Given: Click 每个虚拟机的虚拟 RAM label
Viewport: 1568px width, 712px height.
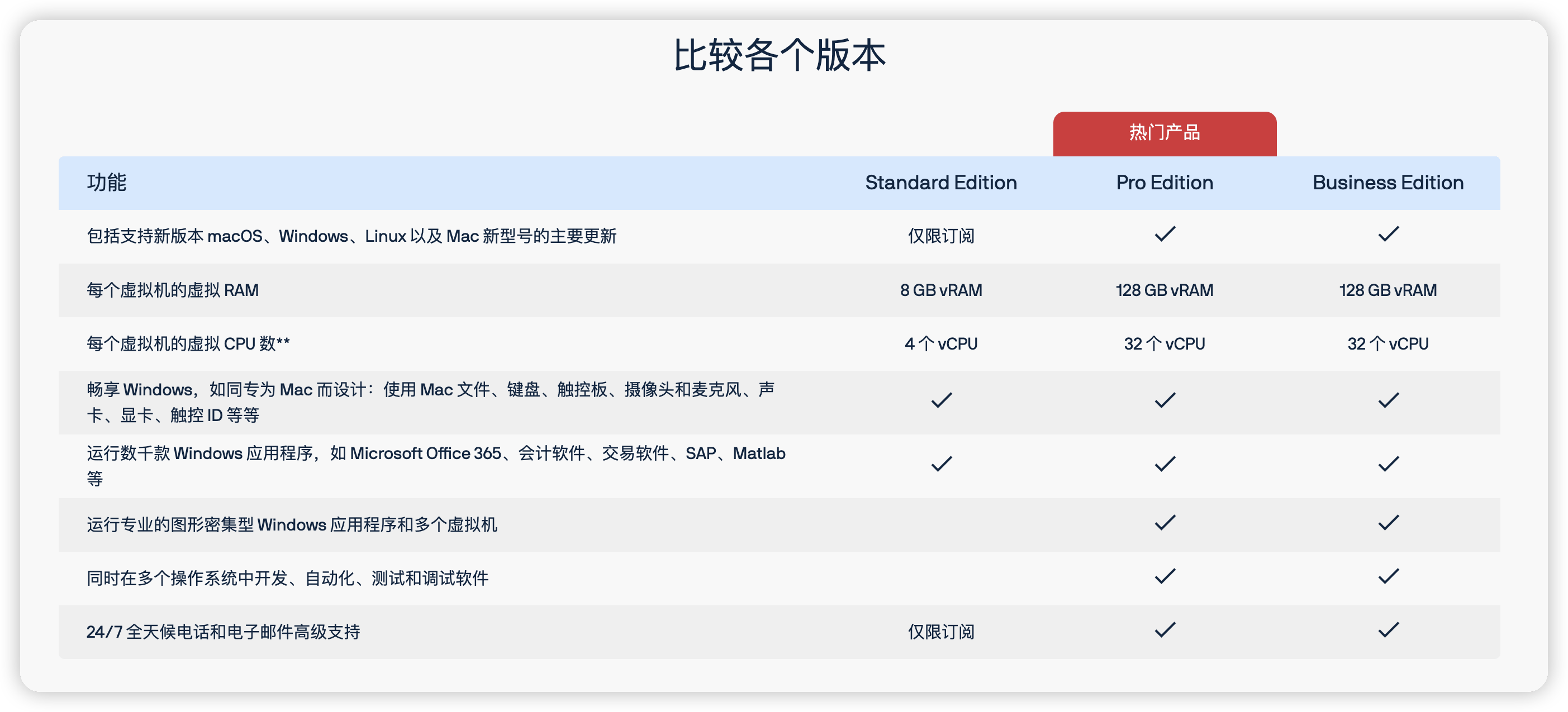Looking at the screenshot, I should coord(172,290).
